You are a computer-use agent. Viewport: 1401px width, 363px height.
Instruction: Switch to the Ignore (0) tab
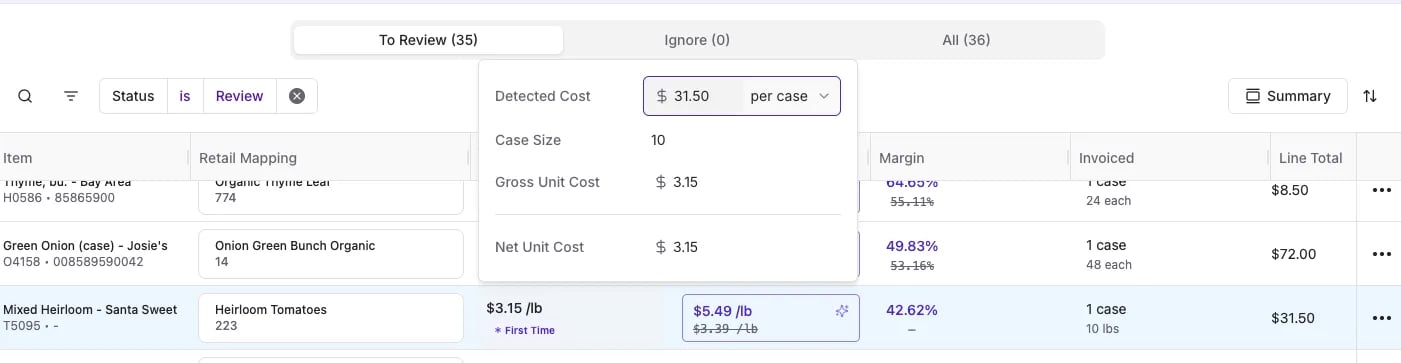pyautogui.click(x=697, y=40)
